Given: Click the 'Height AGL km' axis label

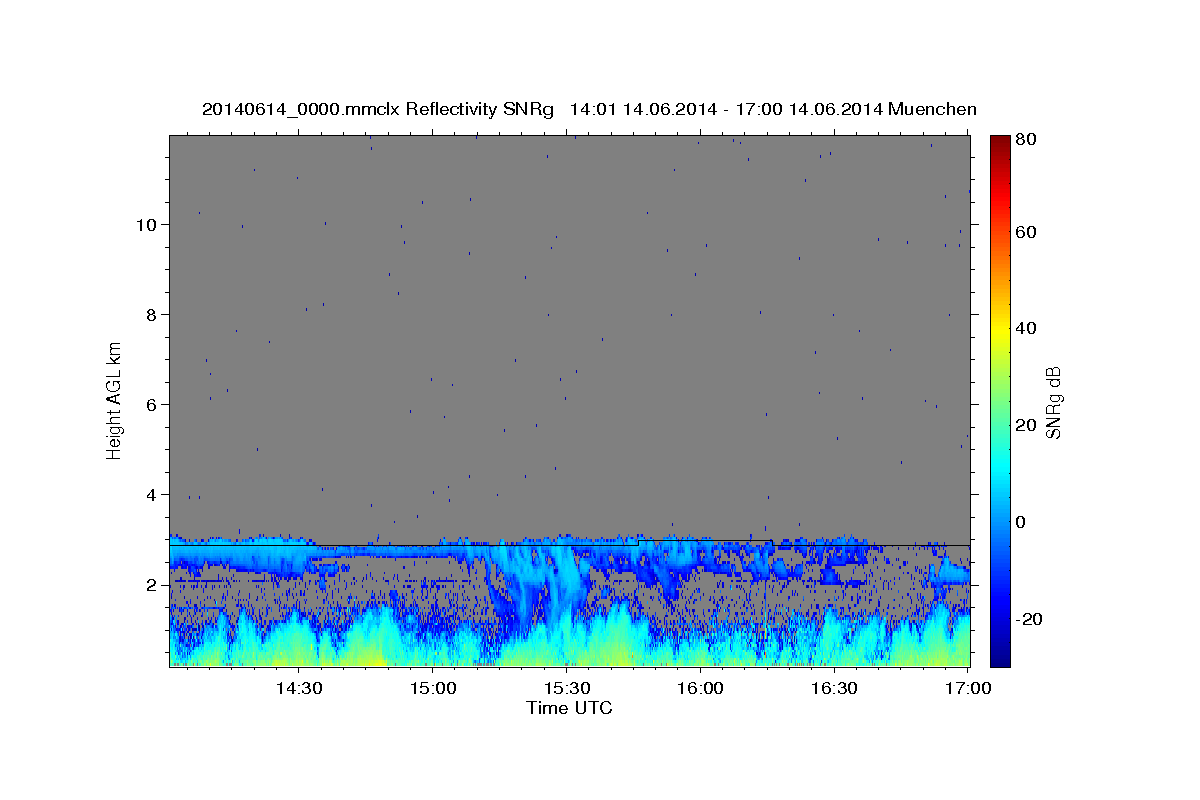Looking at the screenshot, I should [x=115, y=399].
